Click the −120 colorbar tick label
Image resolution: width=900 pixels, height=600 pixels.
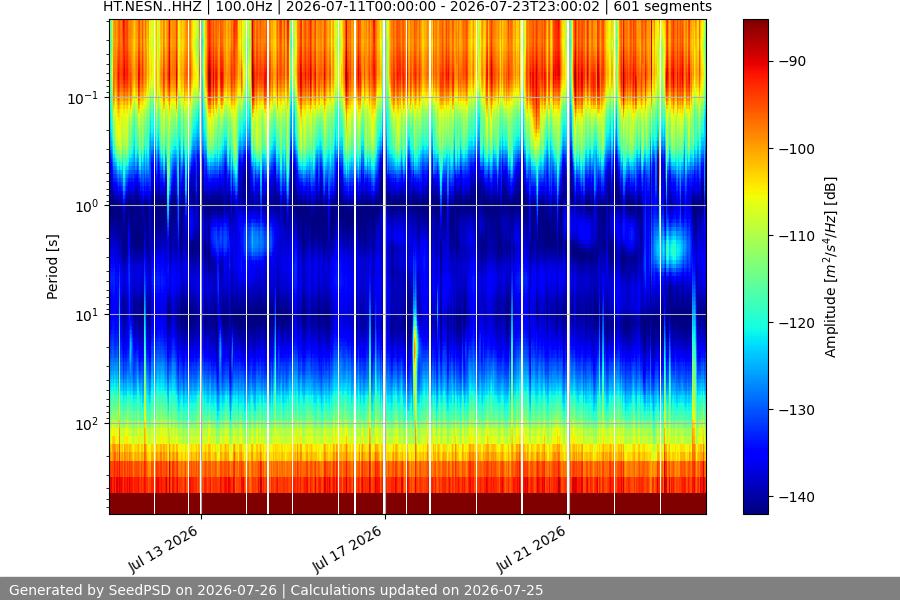[797, 323]
